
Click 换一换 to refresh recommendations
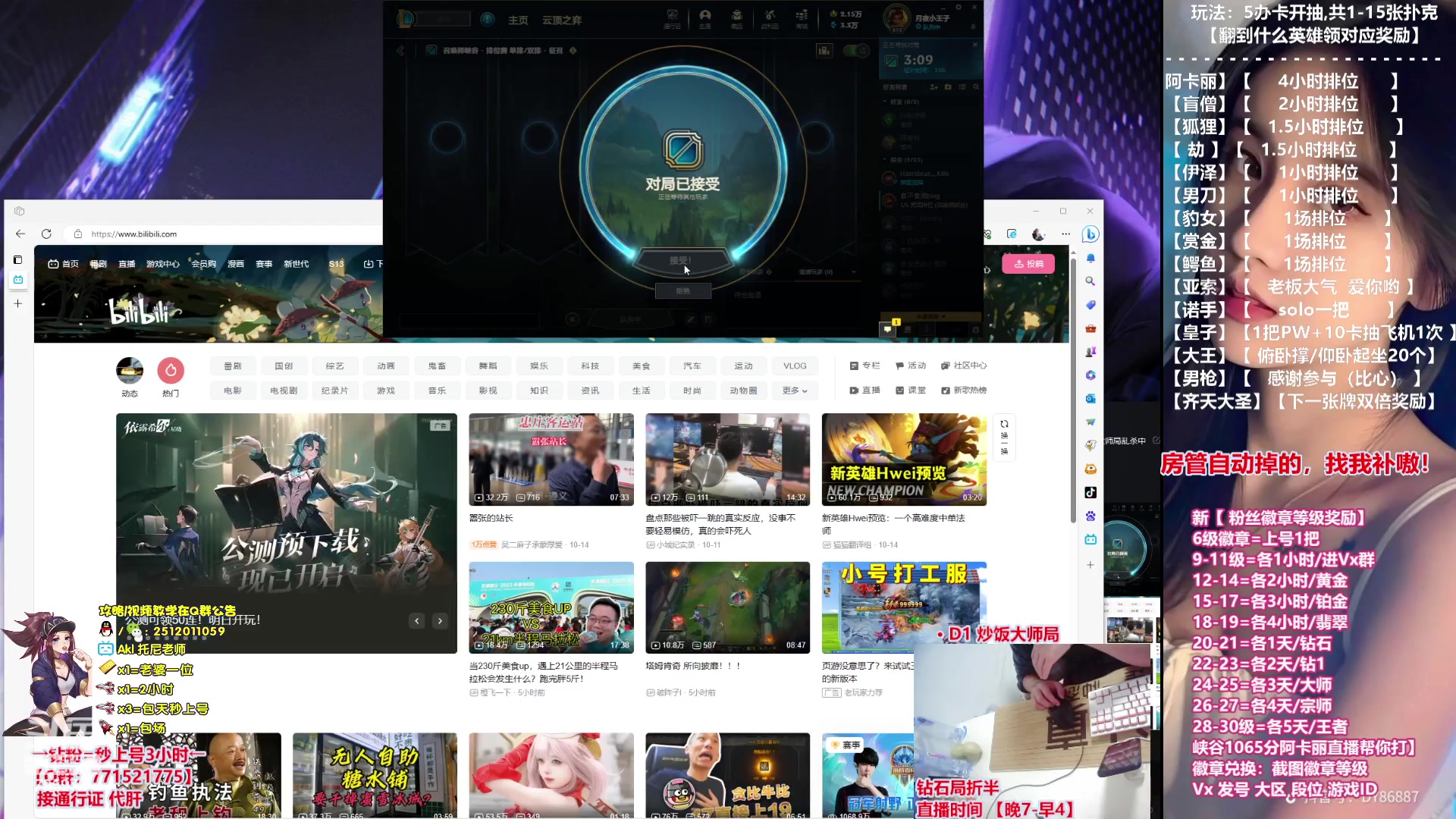pyautogui.click(x=1004, y=438)
